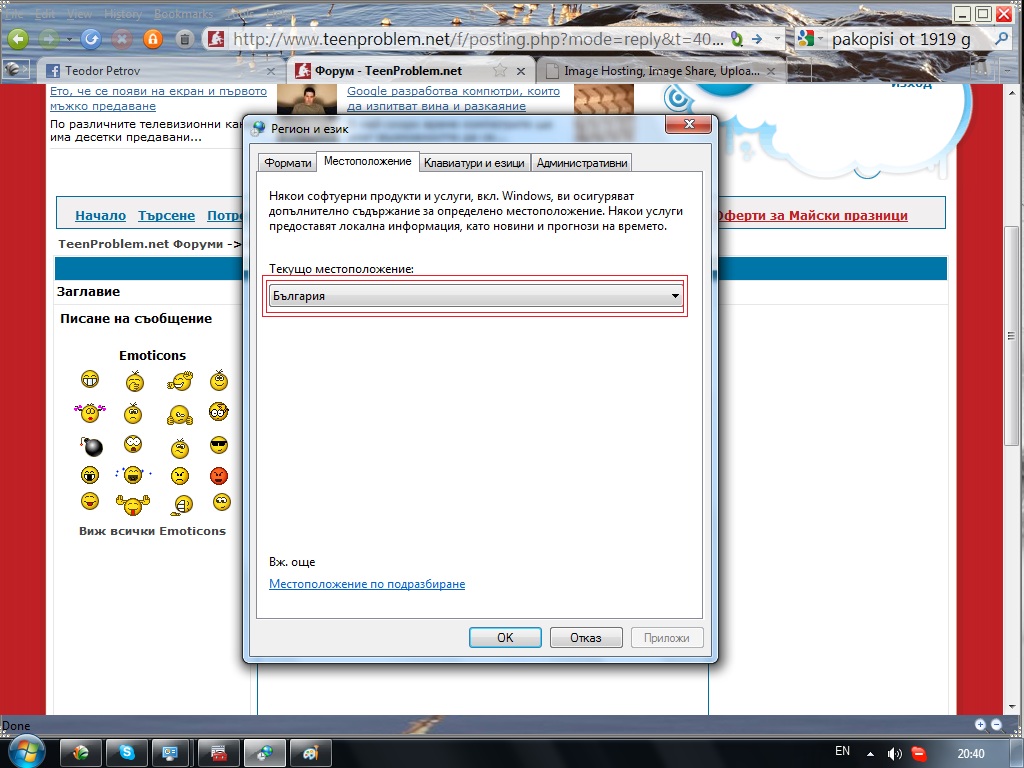
Task: Click the red tray notification icon
Action: 919,754
